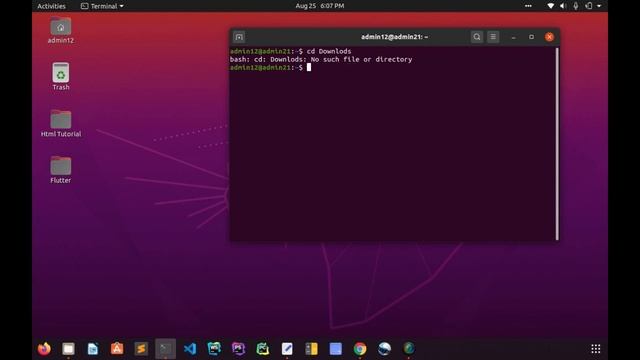Launch PhpStorm from the dock

click(238, 349)
